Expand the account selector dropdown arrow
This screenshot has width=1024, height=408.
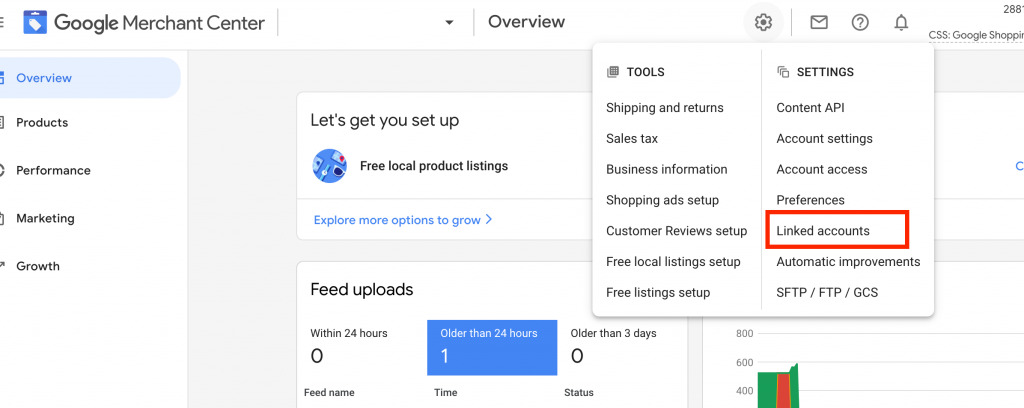pyautogui.click(x=449, y=23)
